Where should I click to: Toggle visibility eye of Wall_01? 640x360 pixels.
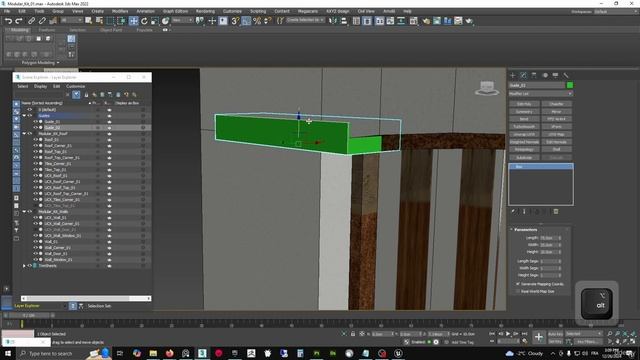(36, 242)
